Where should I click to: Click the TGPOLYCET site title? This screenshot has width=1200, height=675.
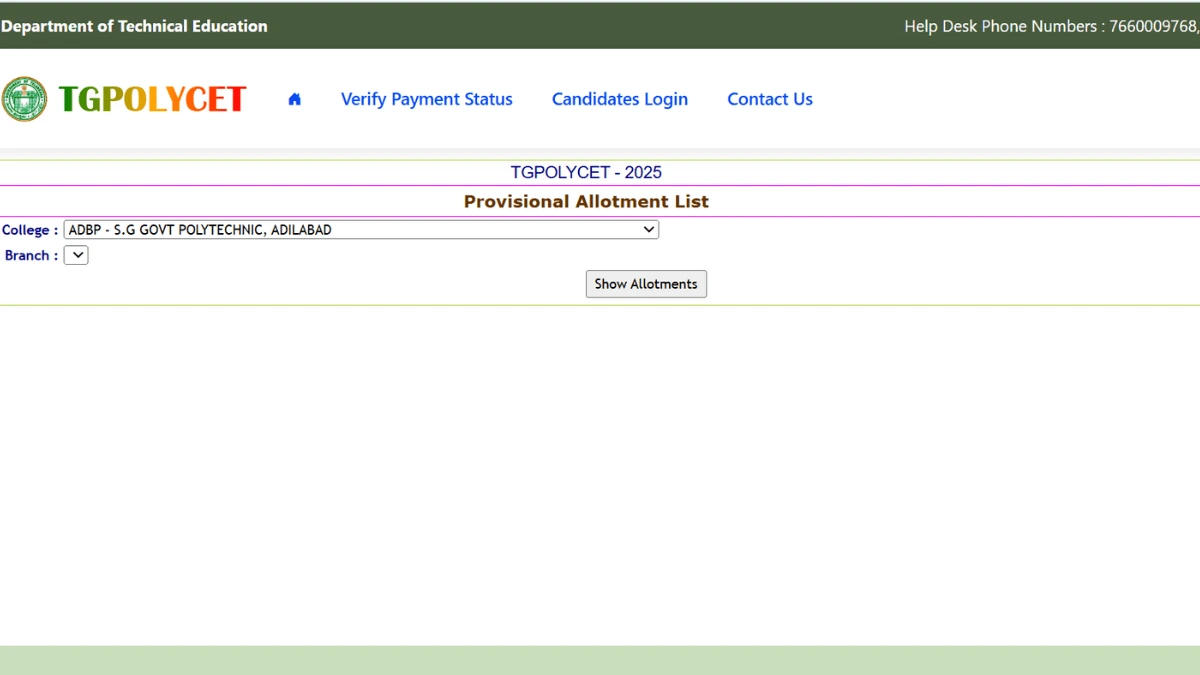click(152, 99)
